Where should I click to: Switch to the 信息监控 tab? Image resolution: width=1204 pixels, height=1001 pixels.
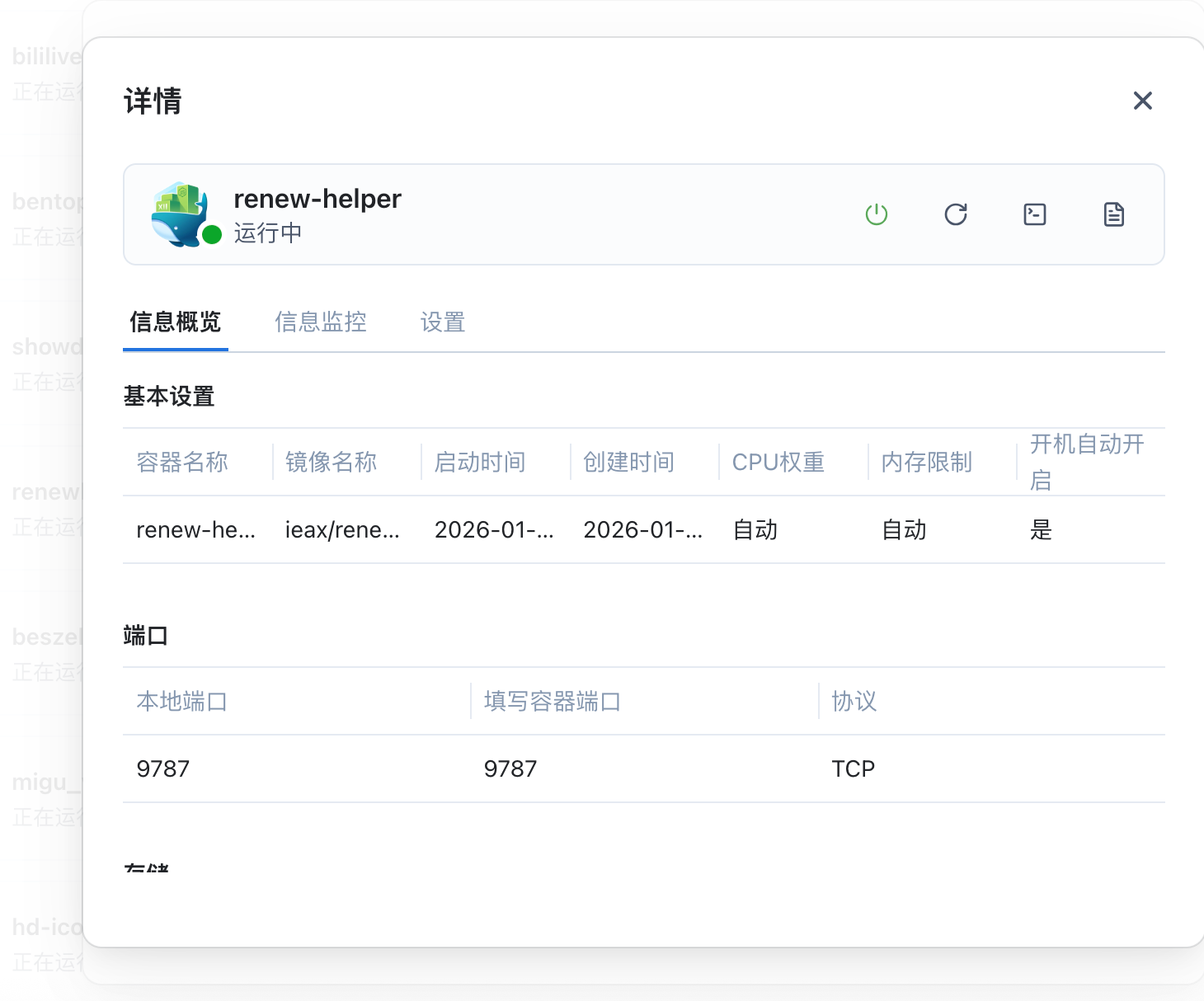point(321,322)
